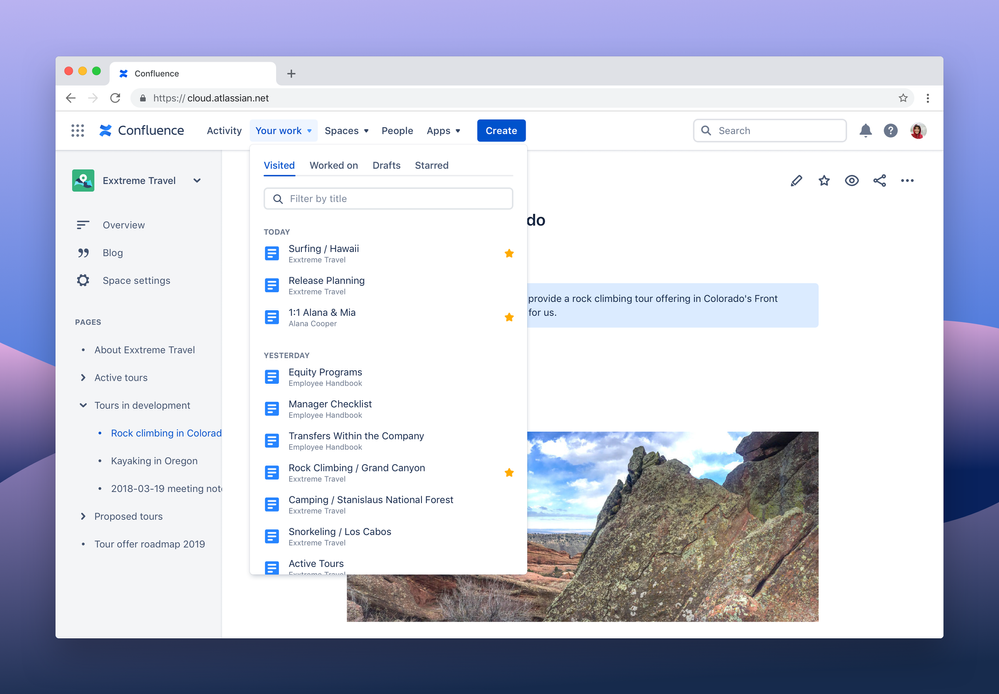Expand the Active tours tree item
The height and width of the screenshot is (694, 999).
tap(83, 378)
